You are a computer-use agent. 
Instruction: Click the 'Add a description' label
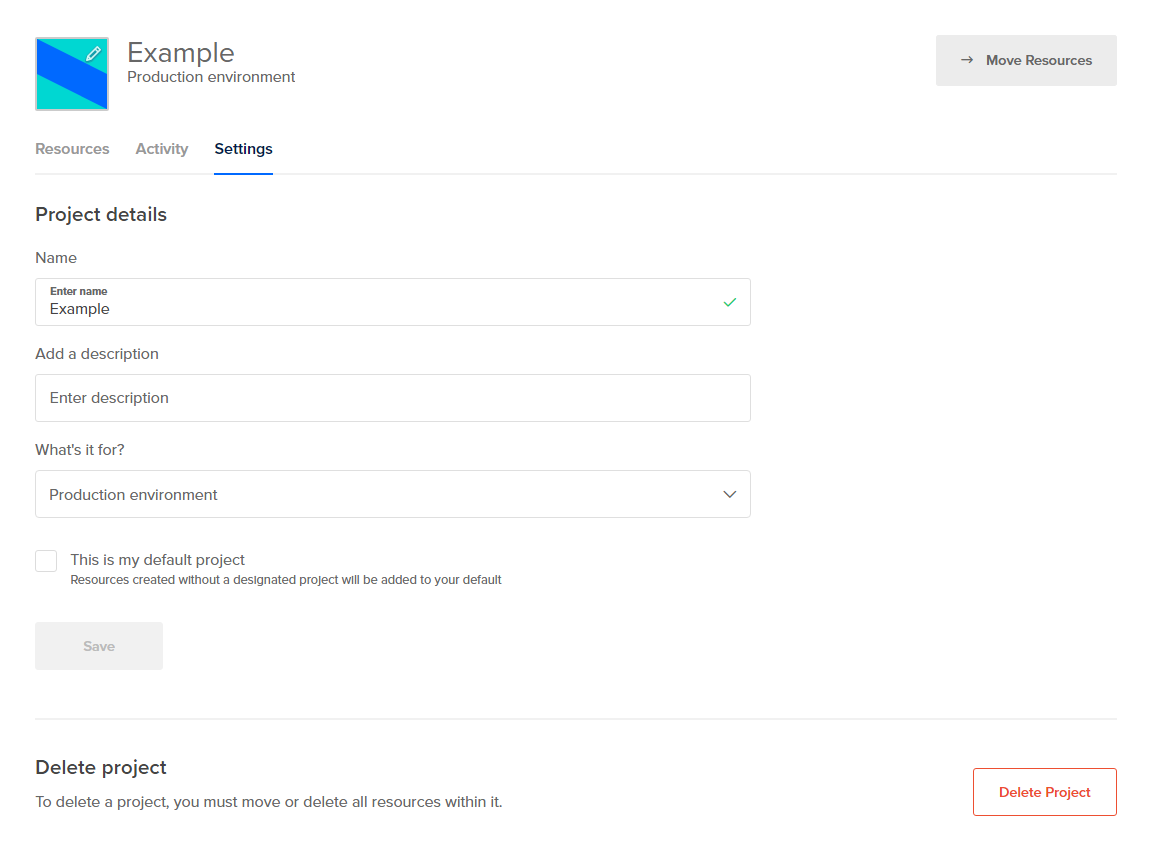click(x=97, y=354)
